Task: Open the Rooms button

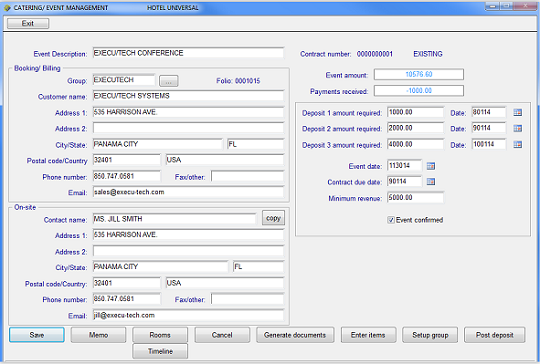Action: (x=160, y=335)
